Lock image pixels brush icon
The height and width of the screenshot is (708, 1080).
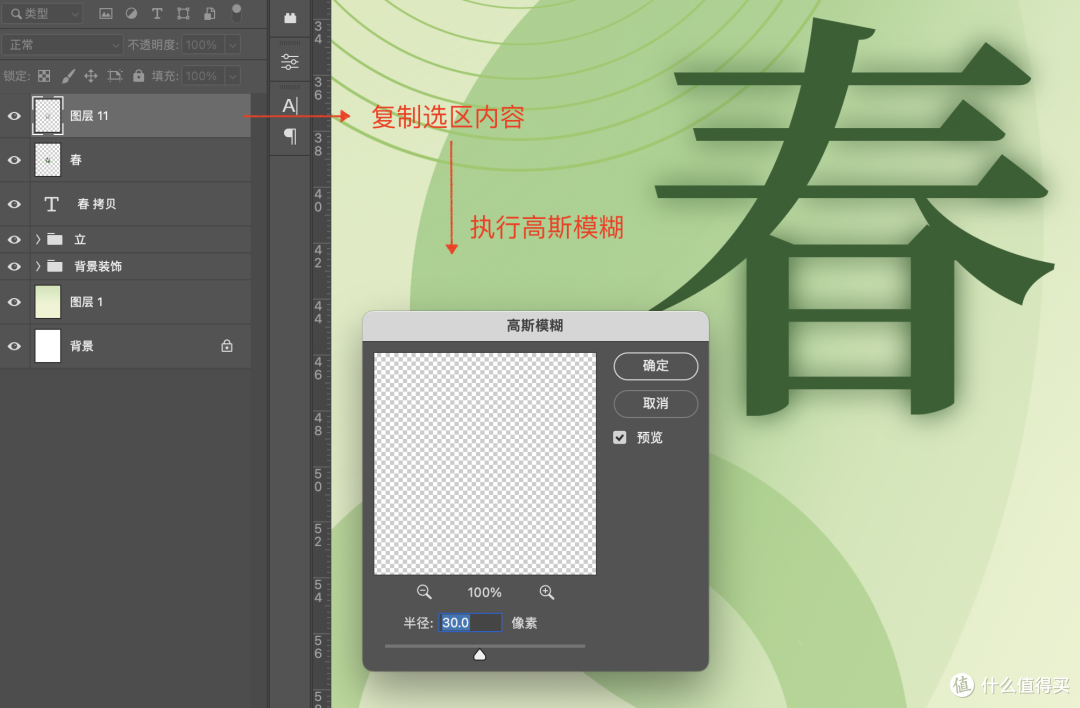(x=68, y=76)
